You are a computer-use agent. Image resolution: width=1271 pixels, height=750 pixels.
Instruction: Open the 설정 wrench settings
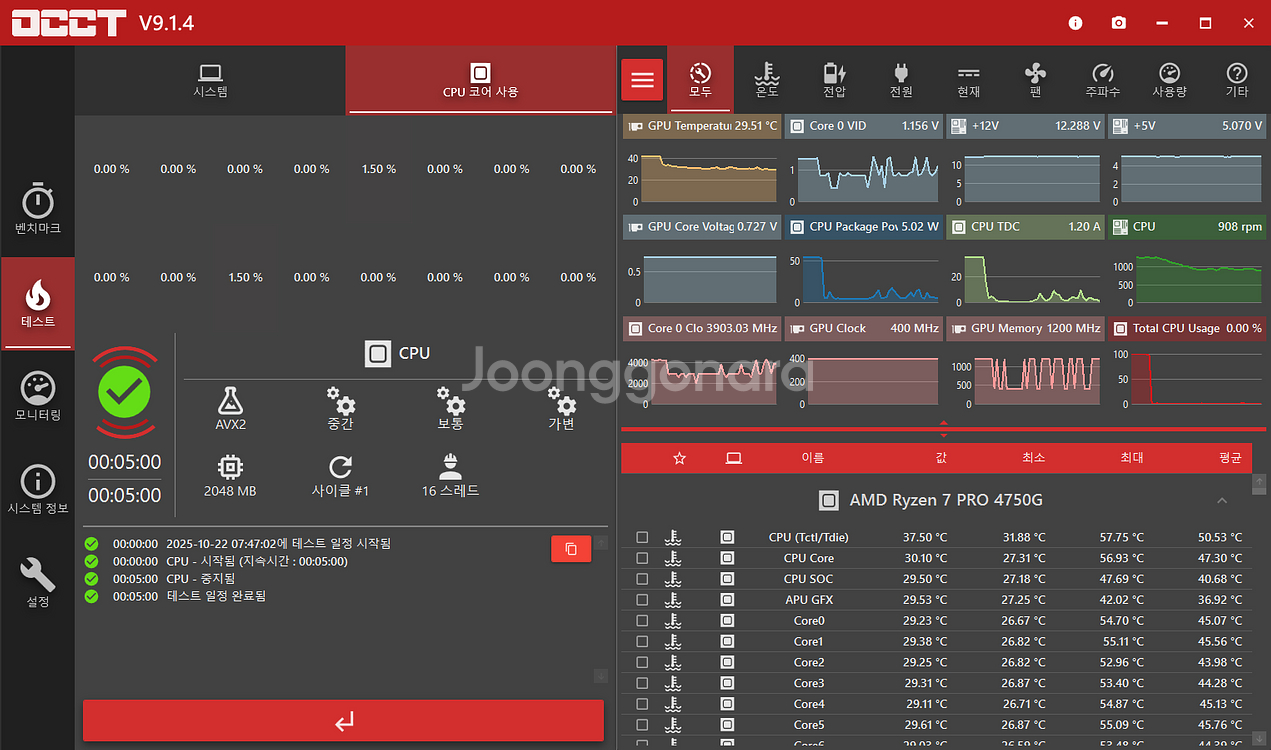38,581
